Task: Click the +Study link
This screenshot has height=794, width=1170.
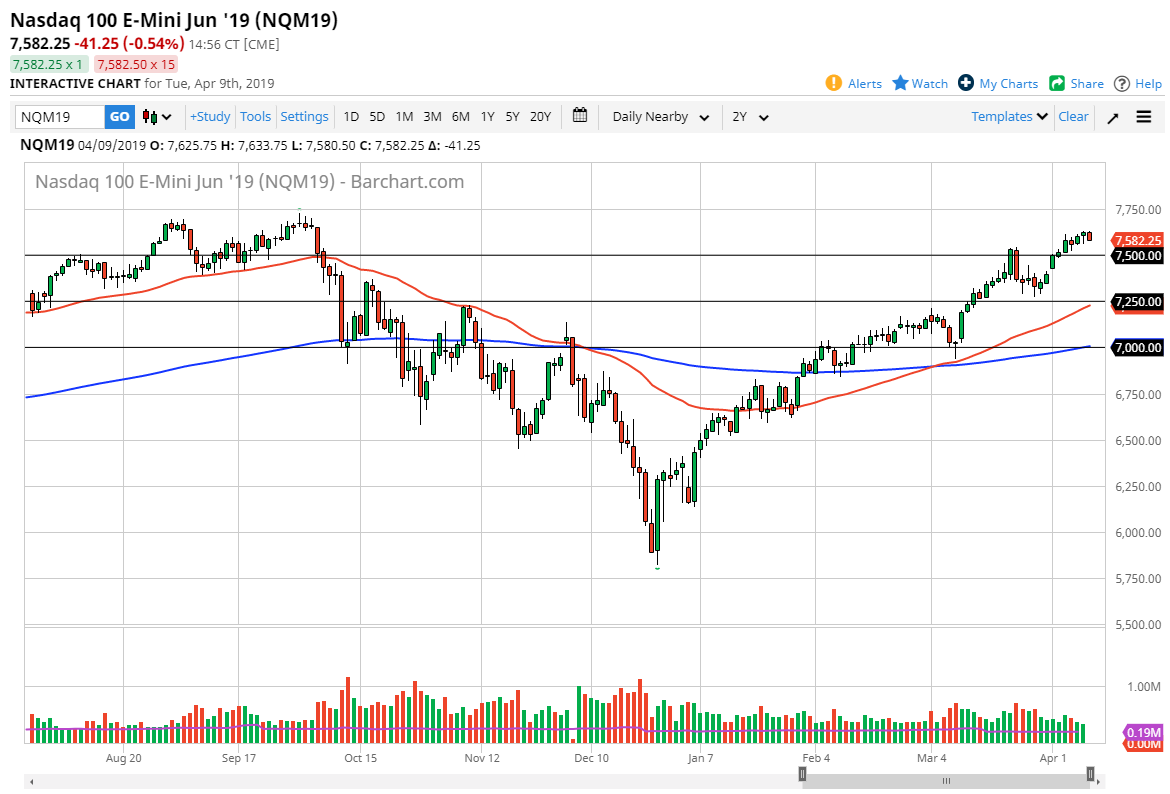Action: tap(209, 117)
